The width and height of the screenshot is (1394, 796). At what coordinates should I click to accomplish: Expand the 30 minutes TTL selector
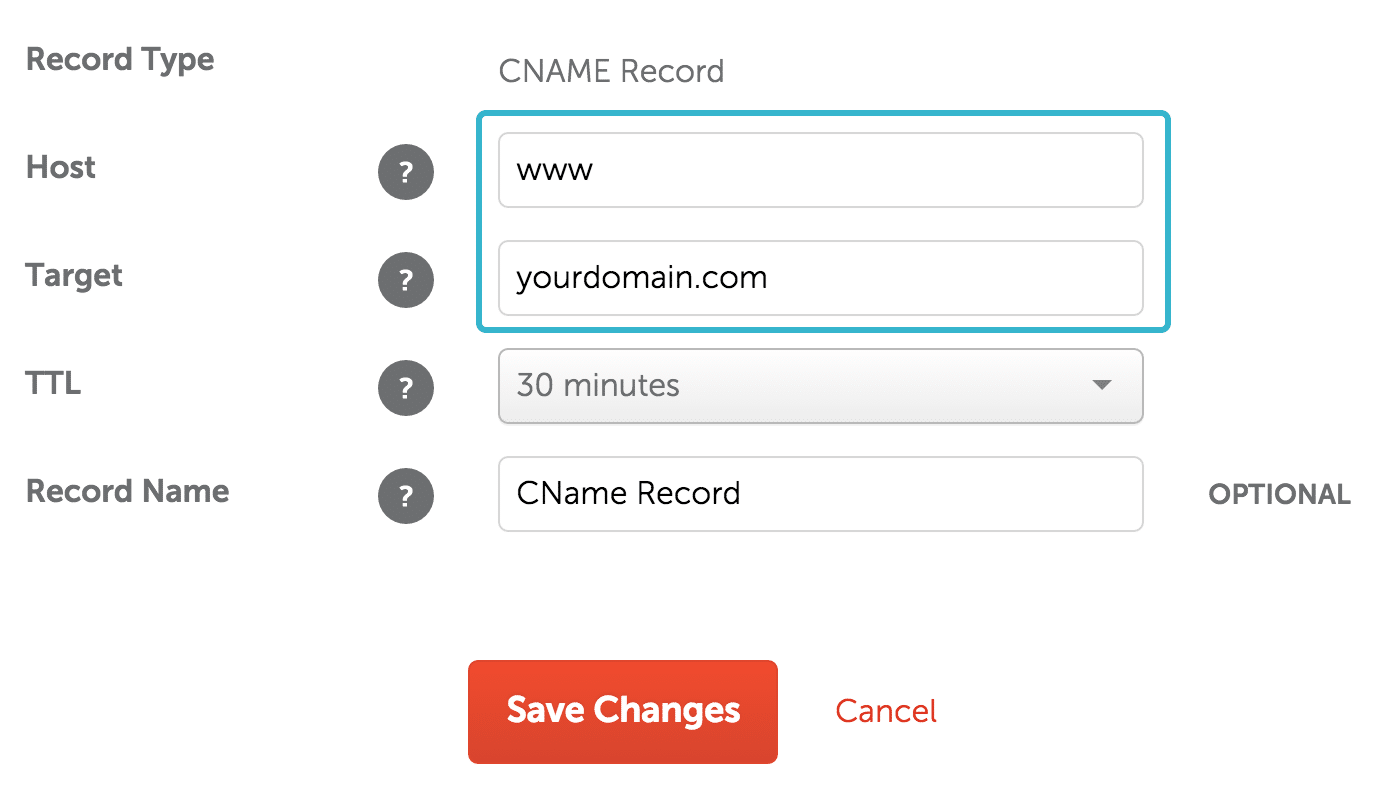820,386
